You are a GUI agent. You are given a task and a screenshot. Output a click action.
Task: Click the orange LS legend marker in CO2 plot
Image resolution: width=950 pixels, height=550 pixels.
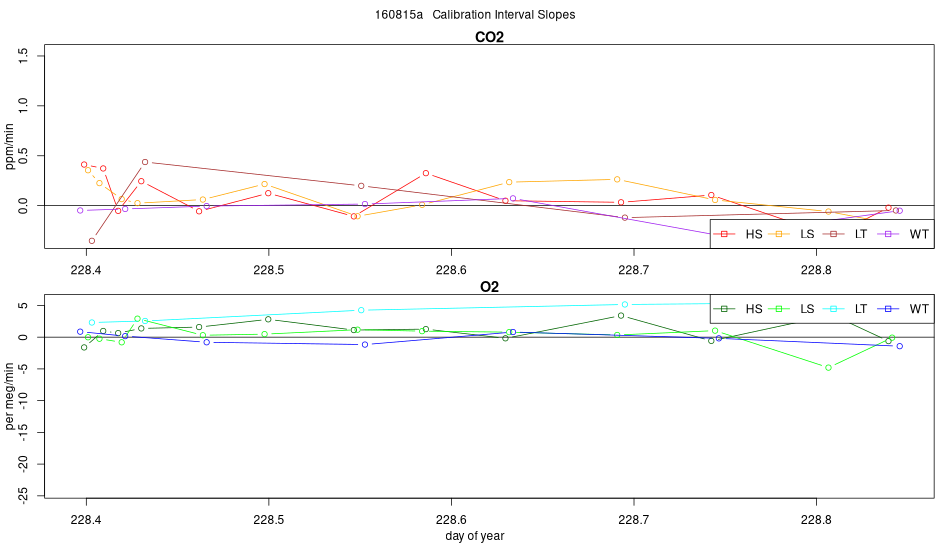[779, 234]
